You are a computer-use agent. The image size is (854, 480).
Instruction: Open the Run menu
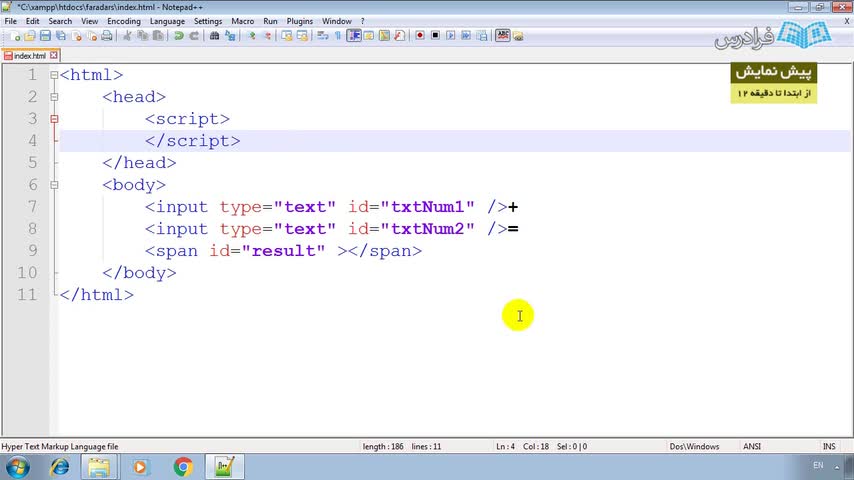click(270, 21)
